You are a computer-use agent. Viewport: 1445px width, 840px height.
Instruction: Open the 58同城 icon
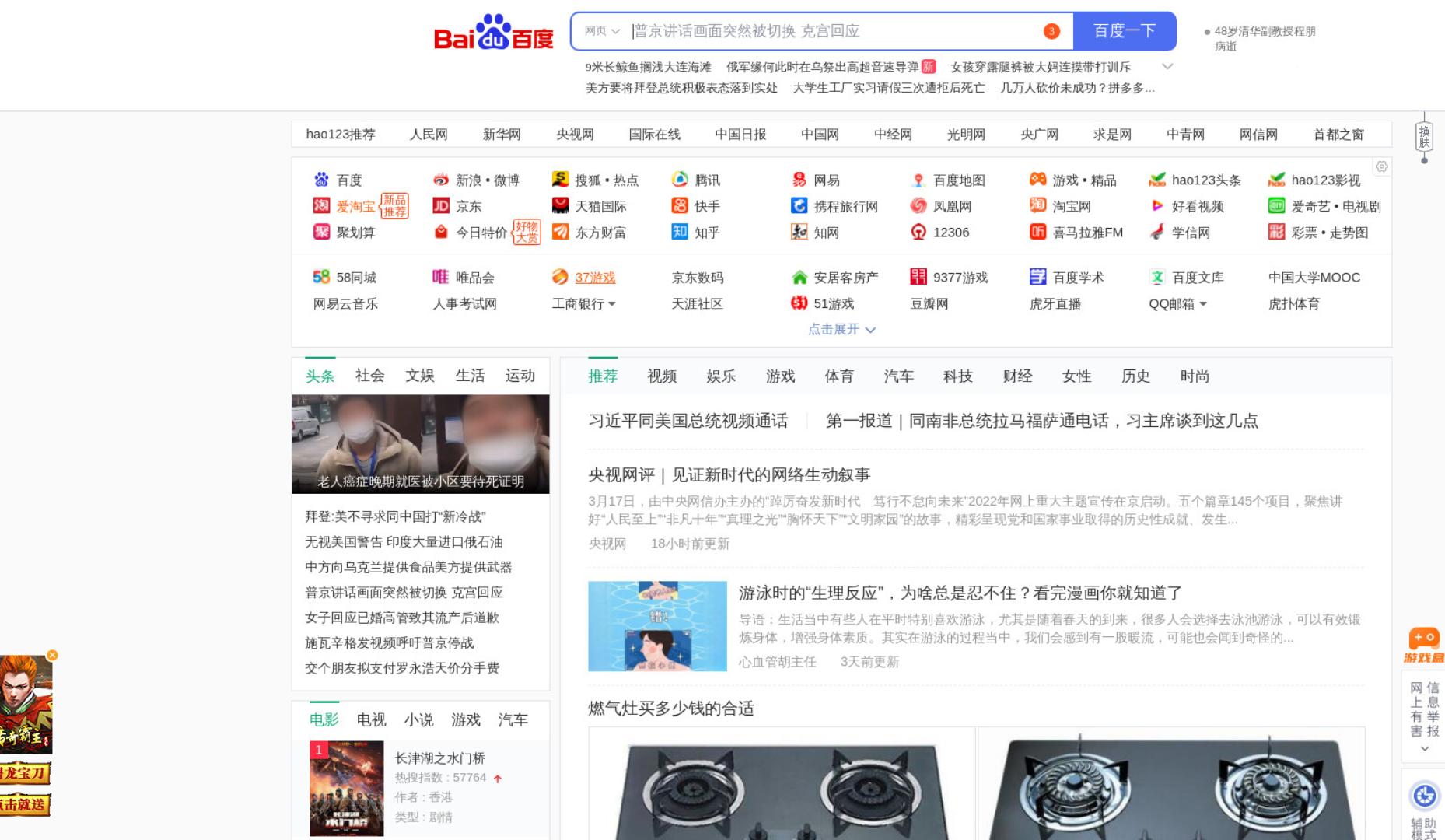(321, 277)
